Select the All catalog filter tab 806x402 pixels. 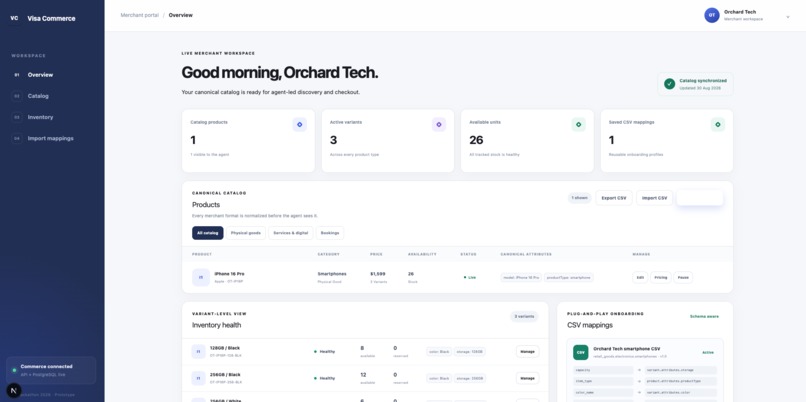tap(208, 233)
